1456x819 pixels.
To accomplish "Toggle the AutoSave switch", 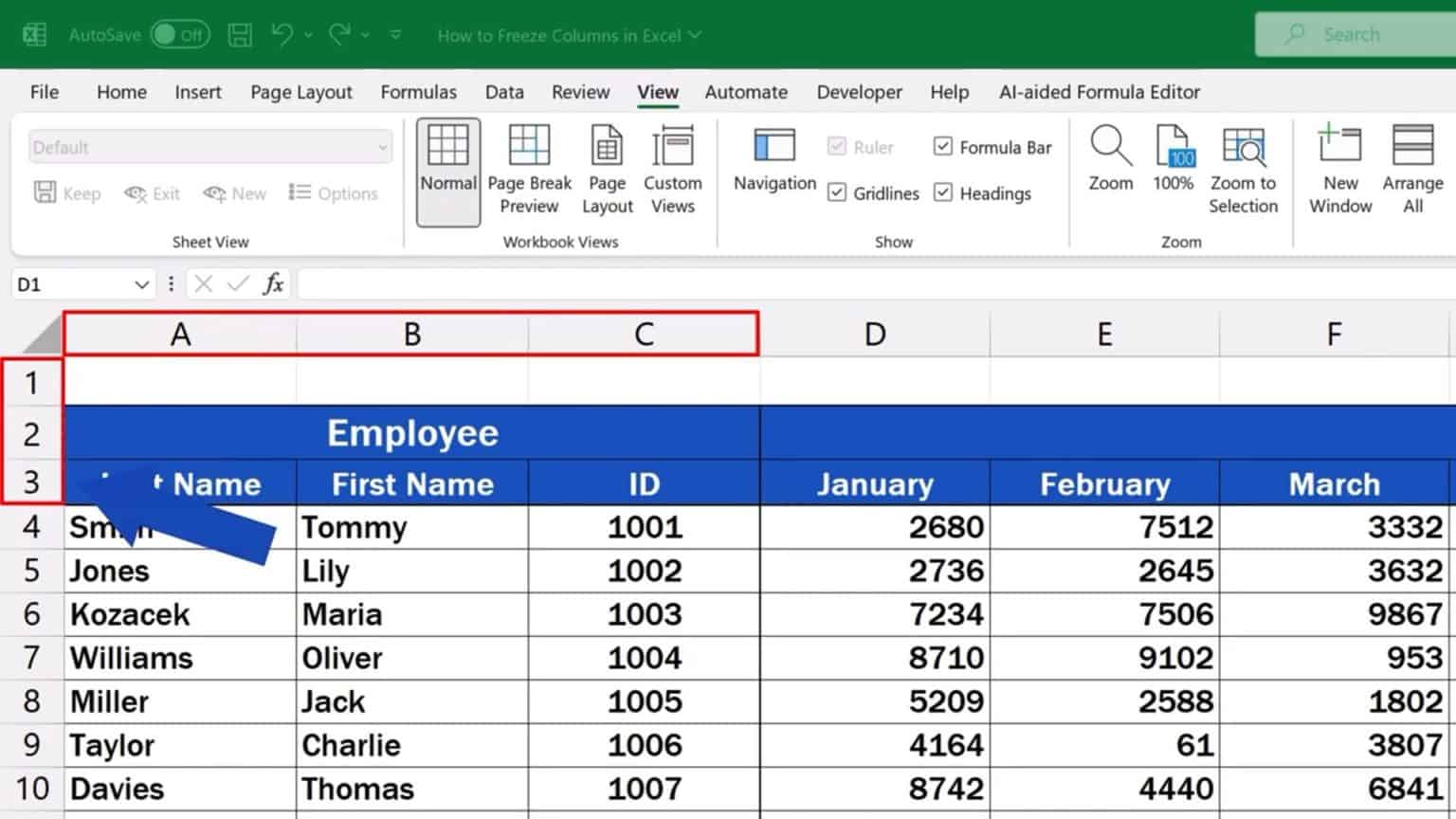I will (180, 34).
